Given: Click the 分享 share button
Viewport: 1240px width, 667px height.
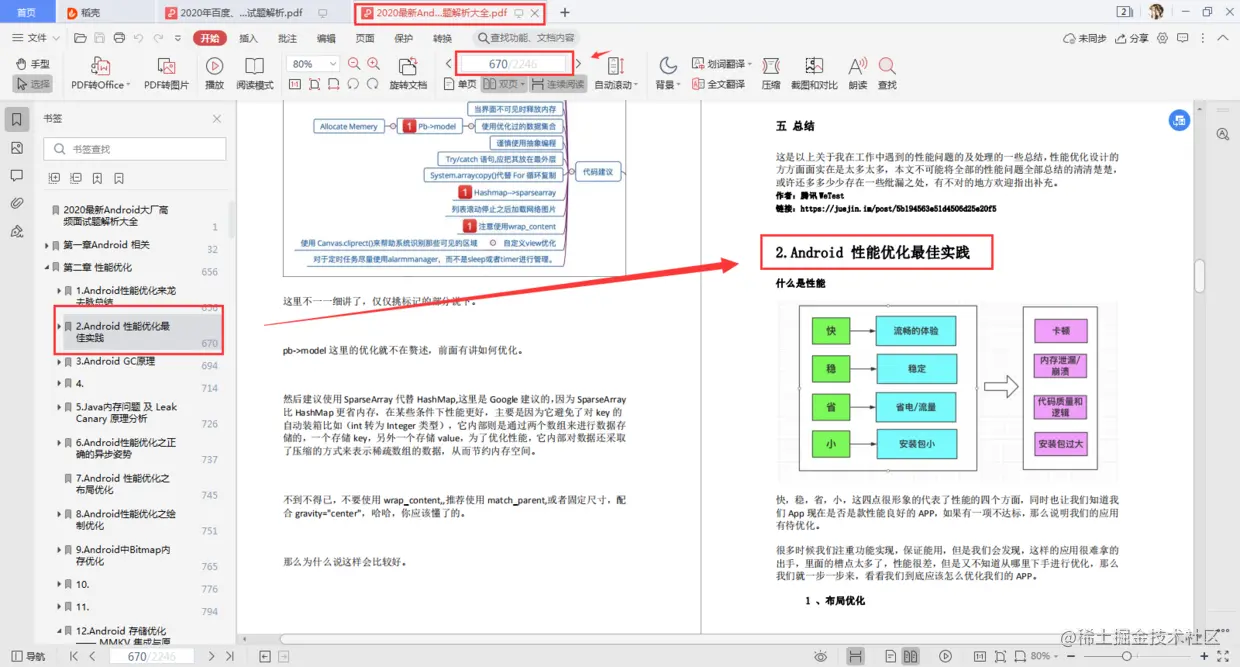Looking at the screenshot, I should pos(1131,38).
